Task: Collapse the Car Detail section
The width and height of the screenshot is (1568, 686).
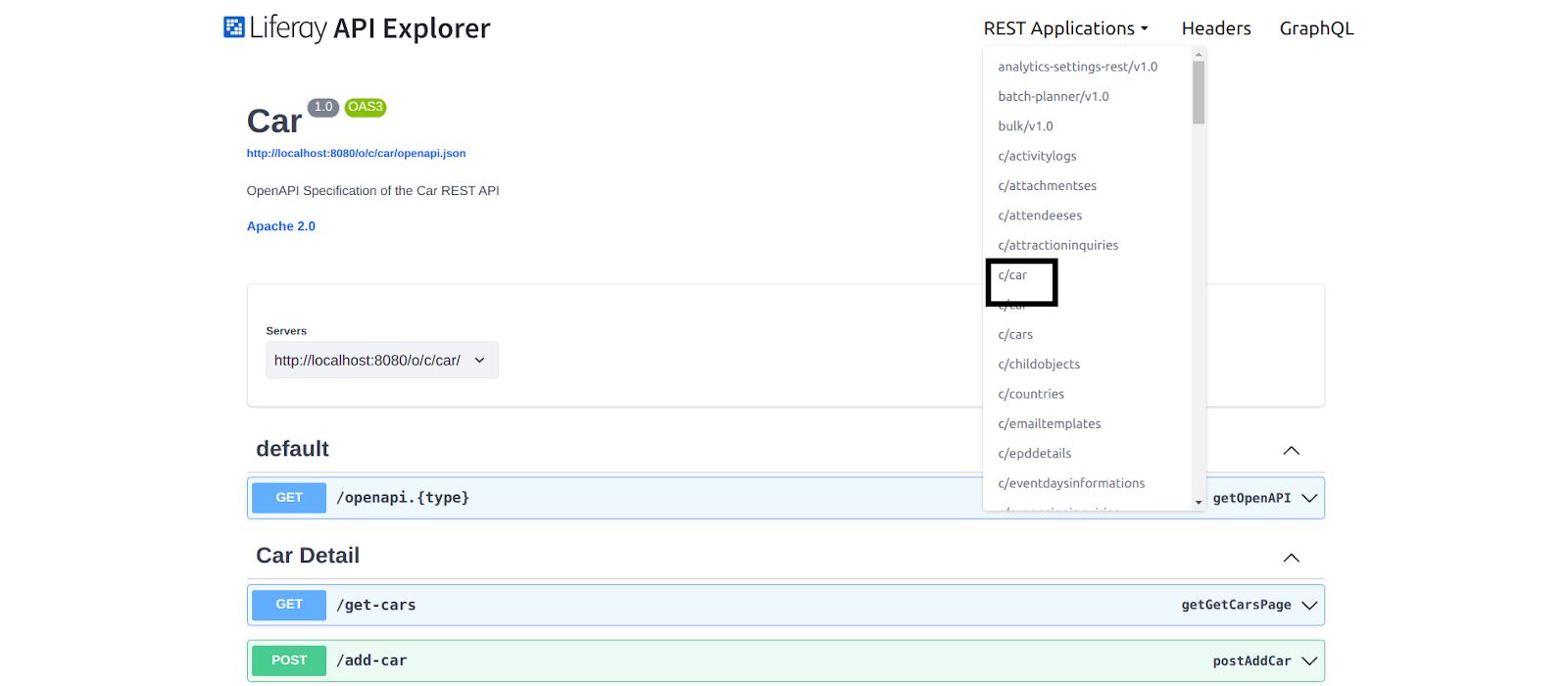Action: click(1292, 557)
